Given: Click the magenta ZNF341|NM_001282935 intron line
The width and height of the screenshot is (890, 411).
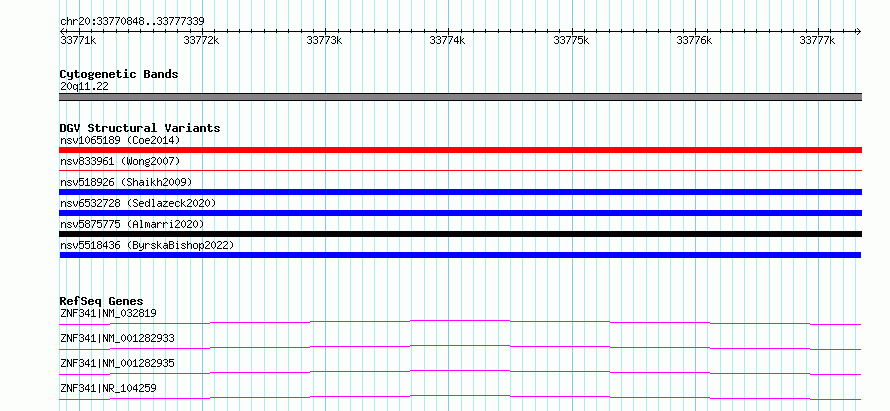Looking at the screenshot, I should pos(460,372).
